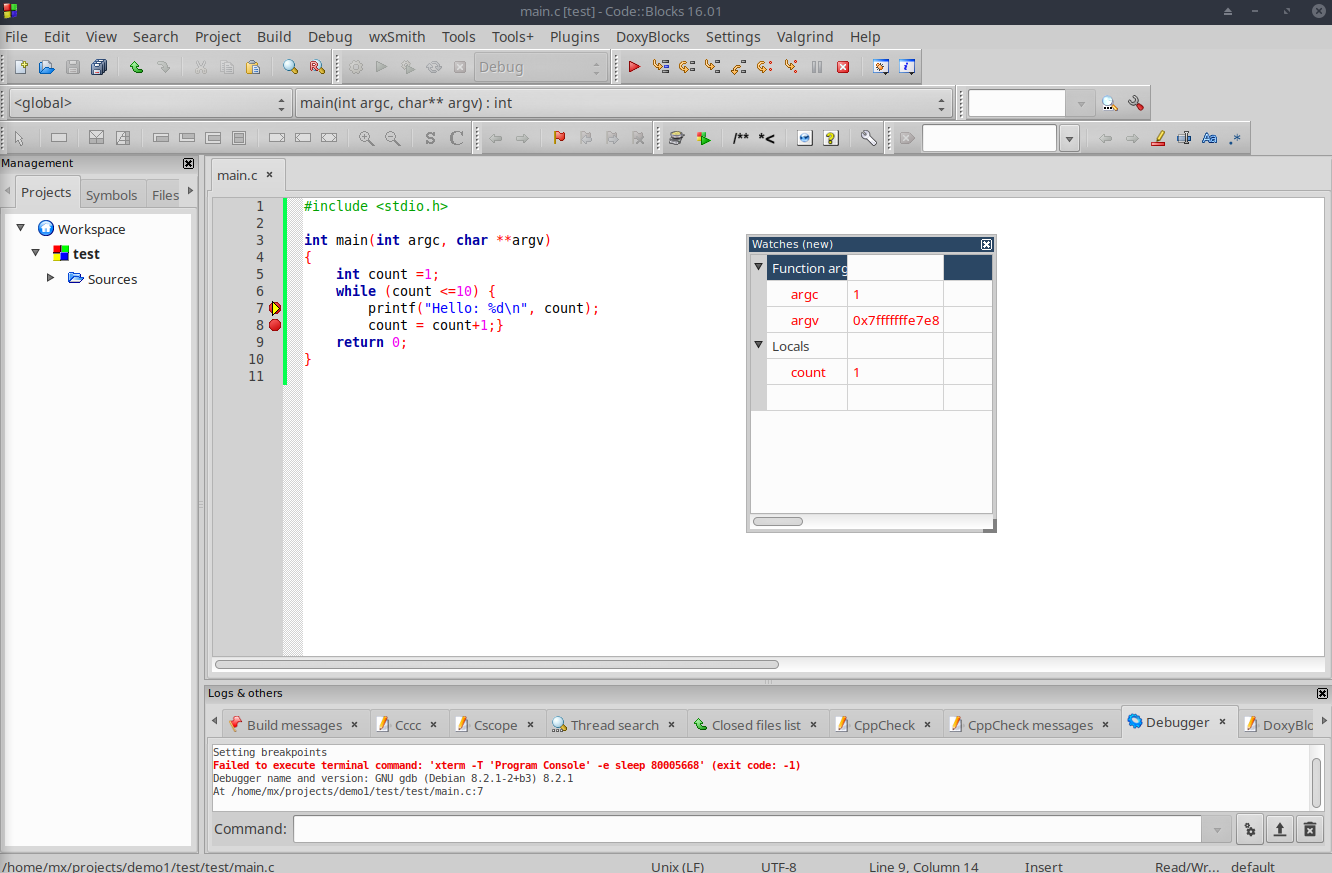Toggle the red bookmark flag icon

point(559,137)
